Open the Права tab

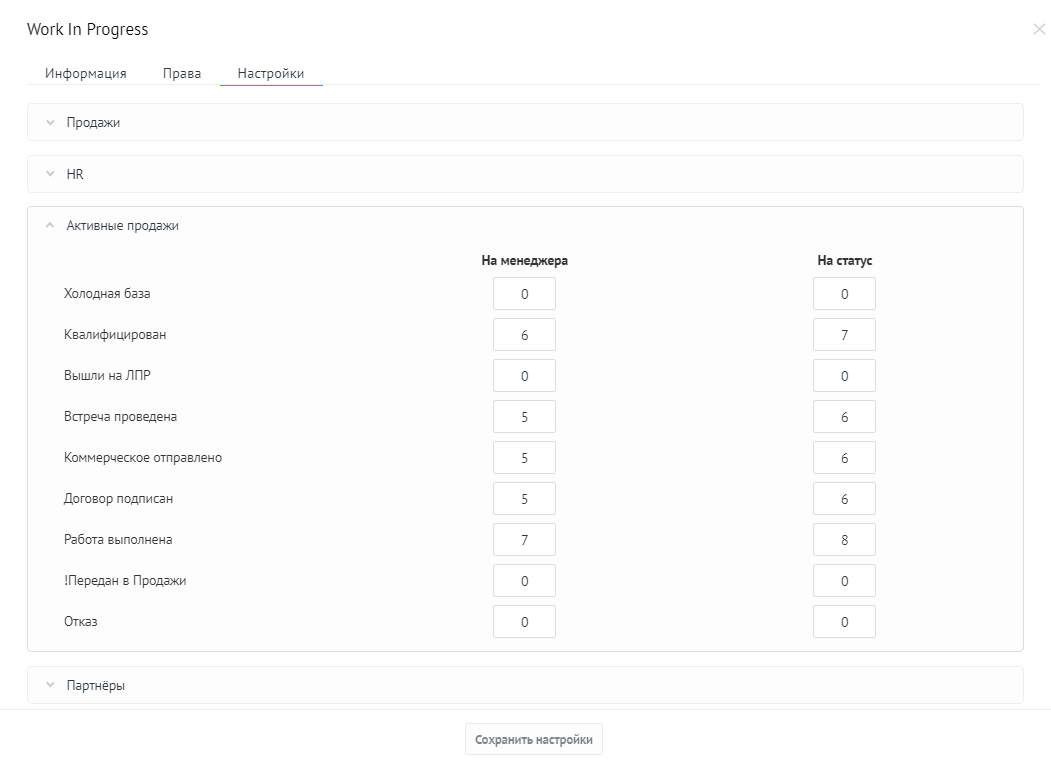182,73
